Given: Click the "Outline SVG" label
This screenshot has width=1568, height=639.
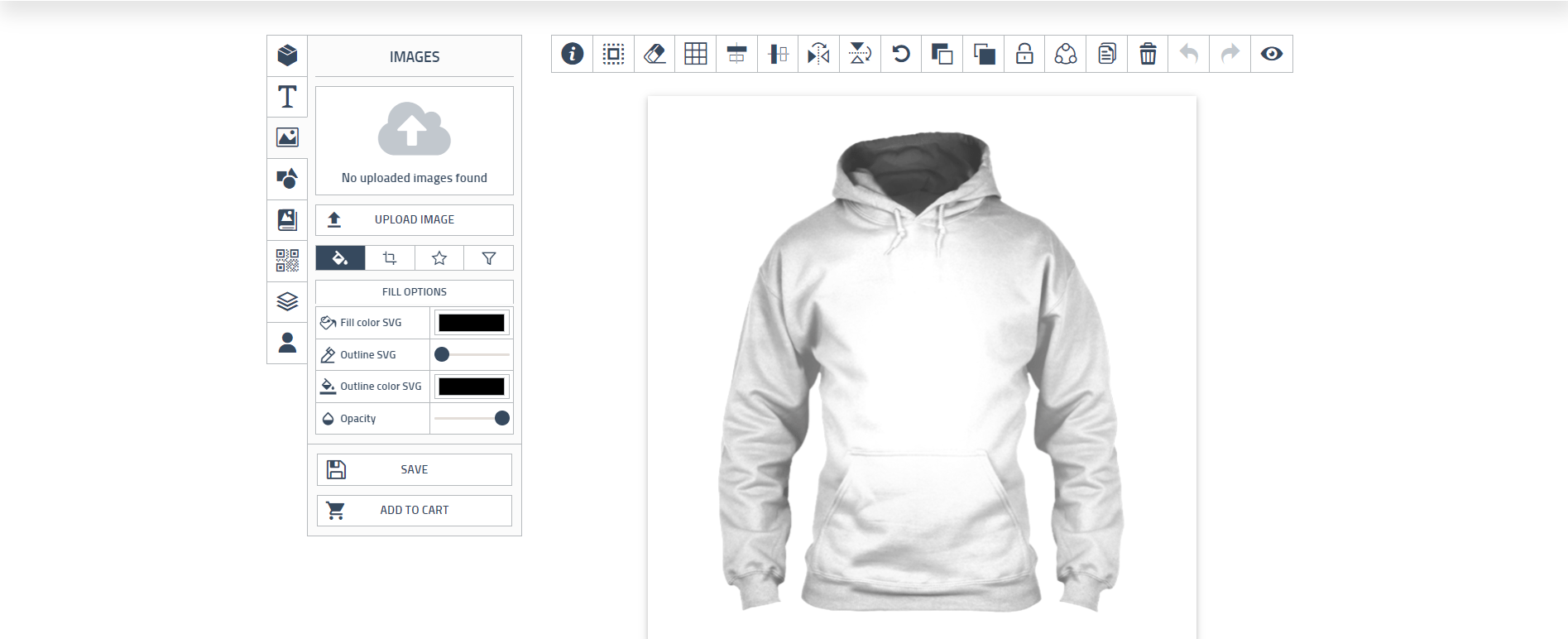Looking at the screenshot, I should click(x=368, y=355).
